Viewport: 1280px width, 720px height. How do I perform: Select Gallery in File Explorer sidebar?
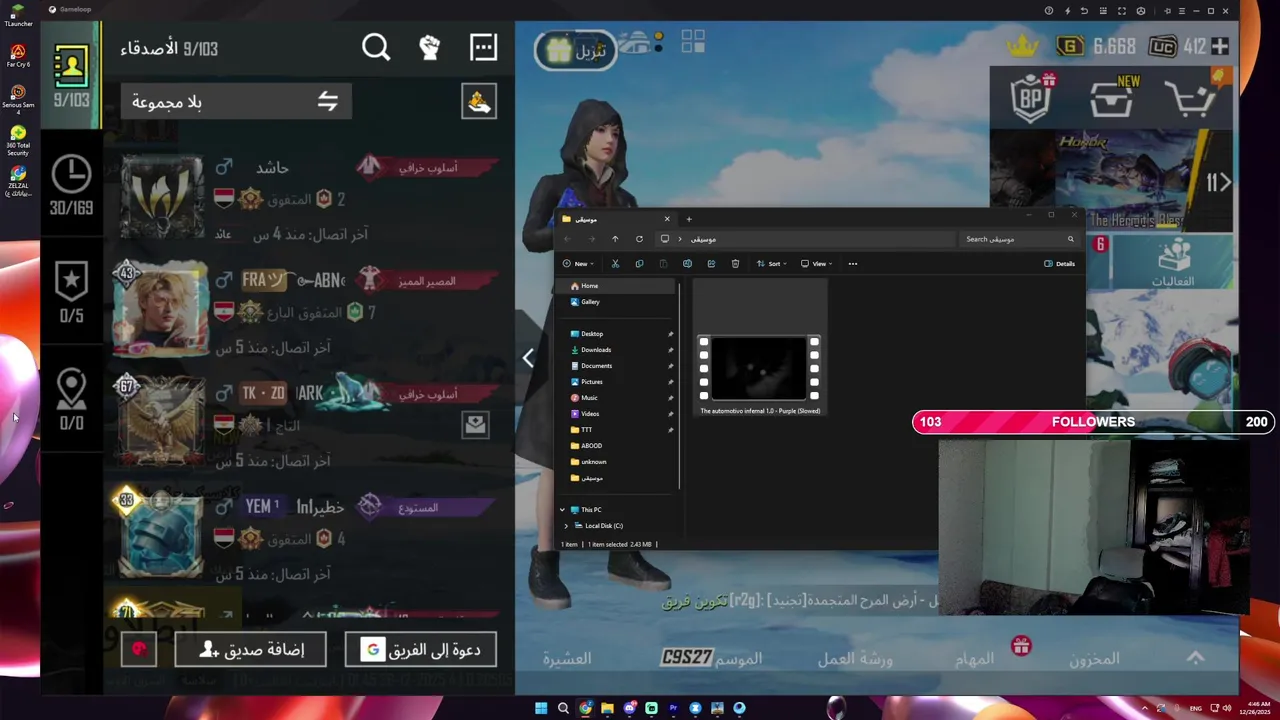pos(617,302)
